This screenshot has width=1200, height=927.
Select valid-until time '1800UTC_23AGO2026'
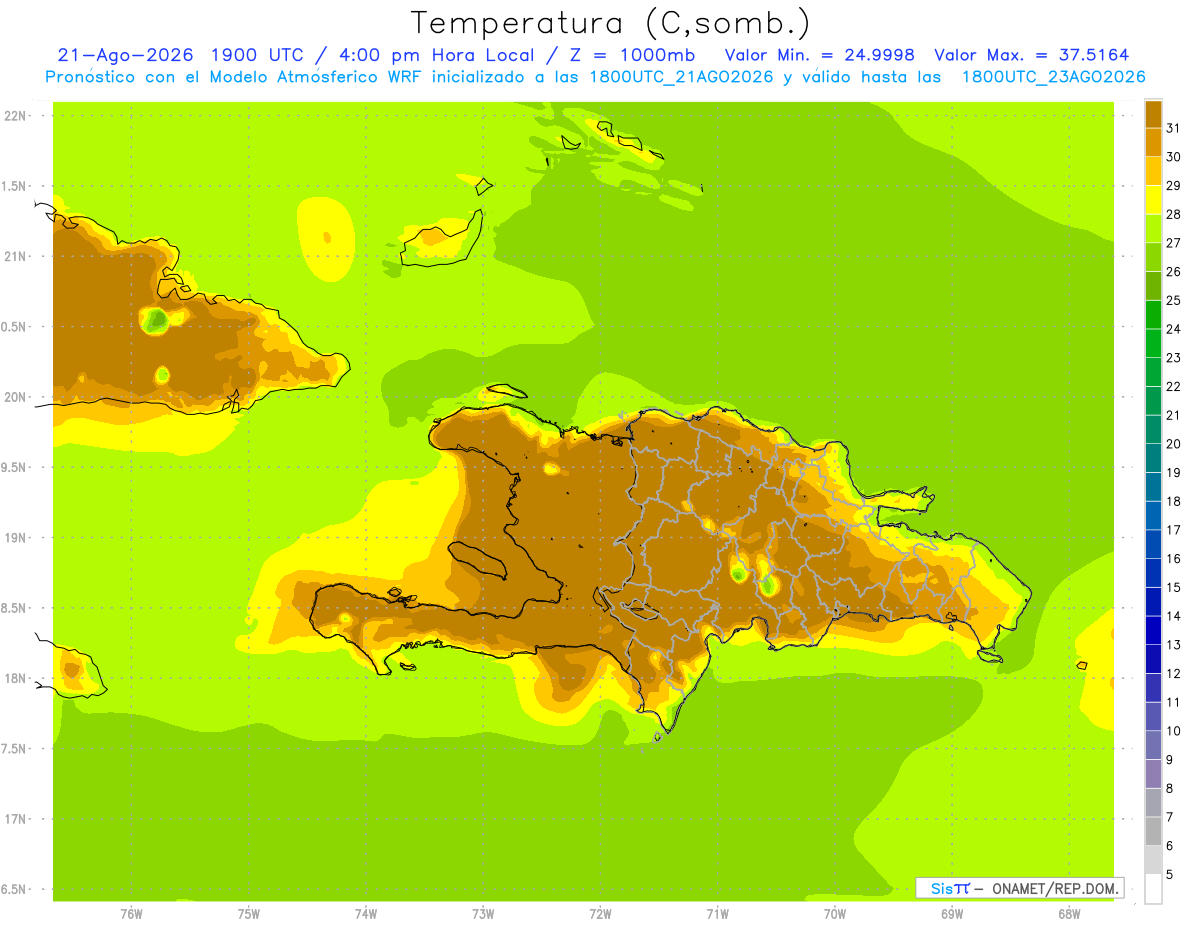[1053, 77]
